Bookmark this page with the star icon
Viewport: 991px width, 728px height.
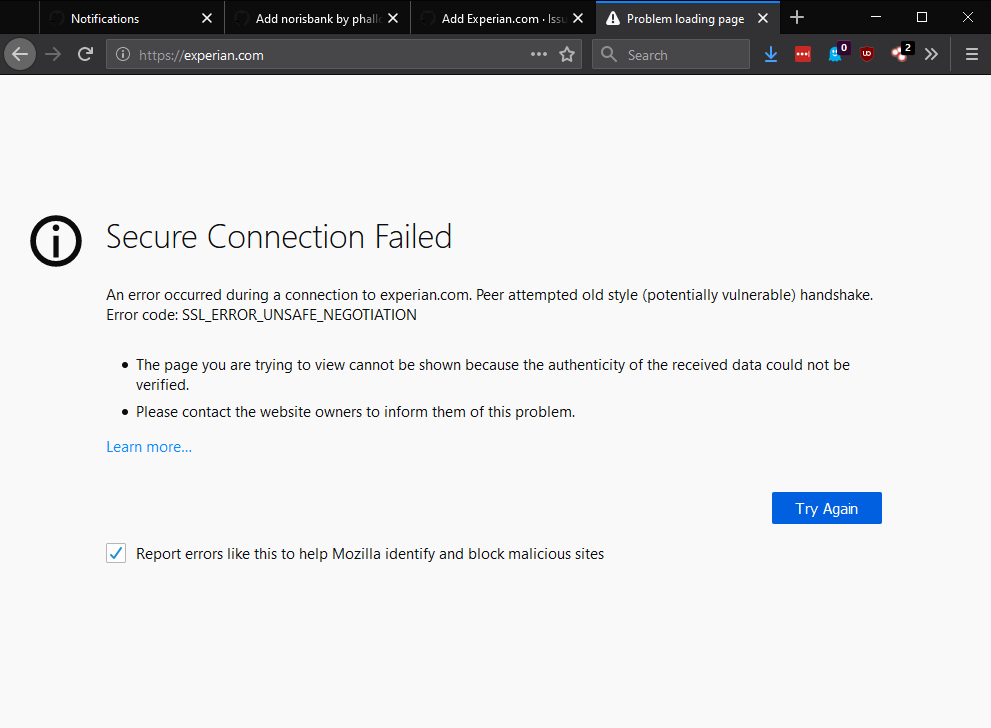pyautogui.click(x=567, y=54)
